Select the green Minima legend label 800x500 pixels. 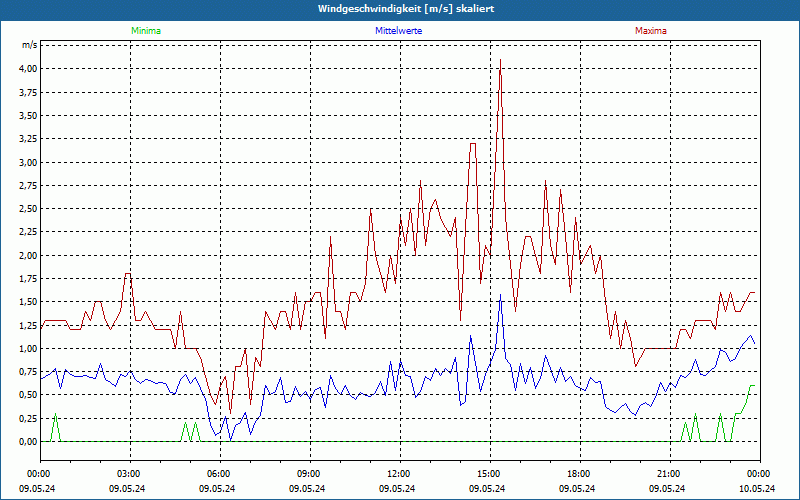point(145,31)
